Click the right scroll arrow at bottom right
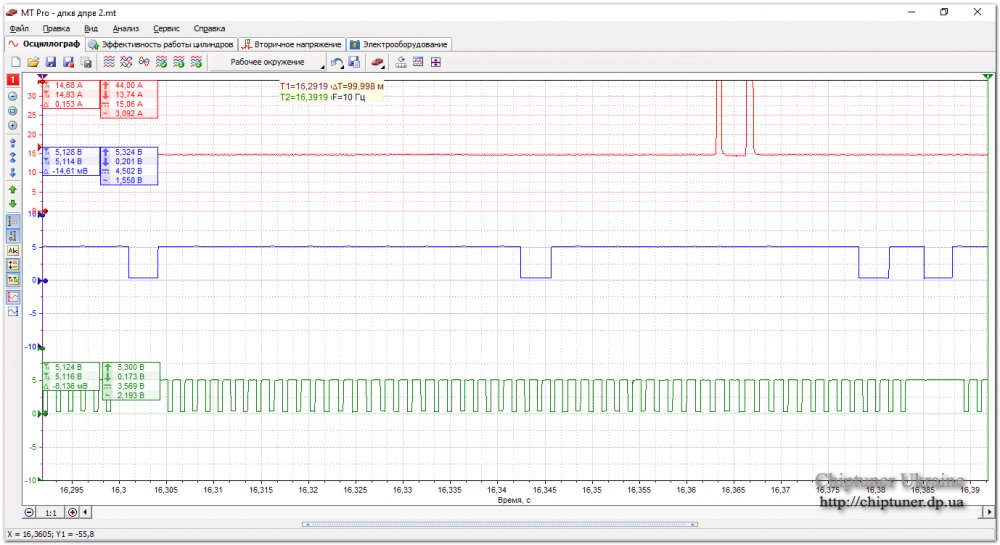 point(989,512)
